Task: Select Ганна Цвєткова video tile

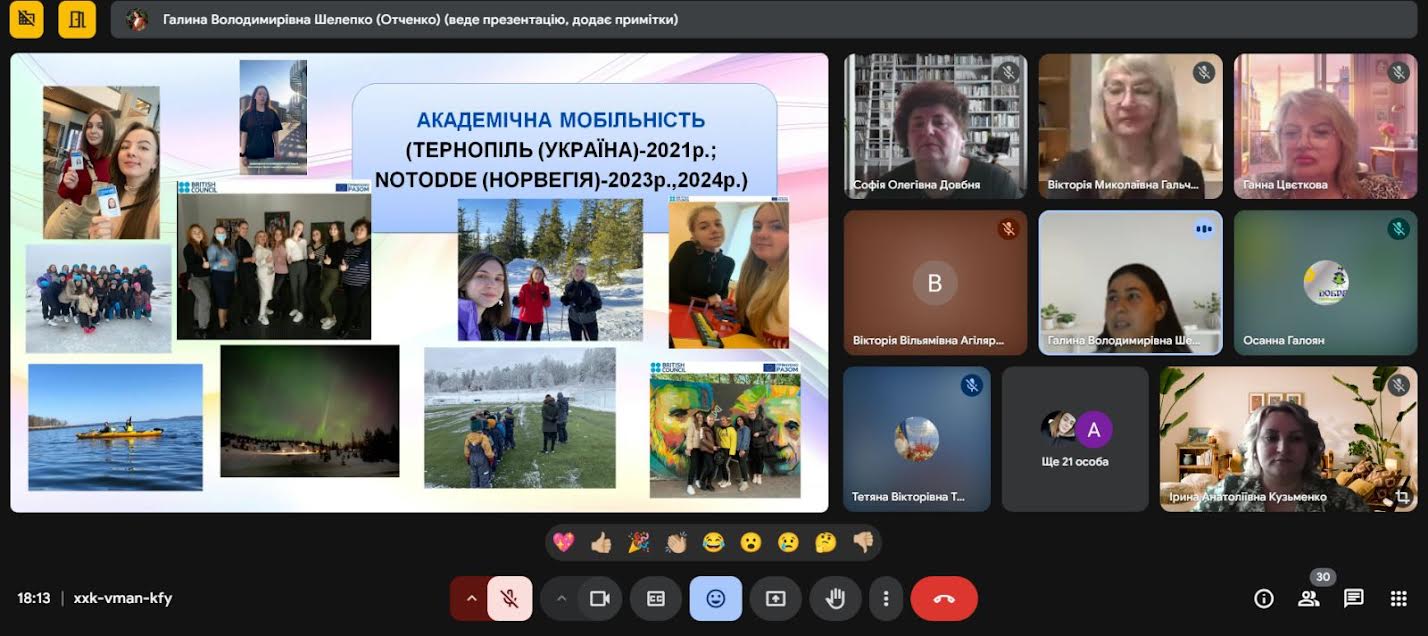Action: click(x=1326, y=126)
